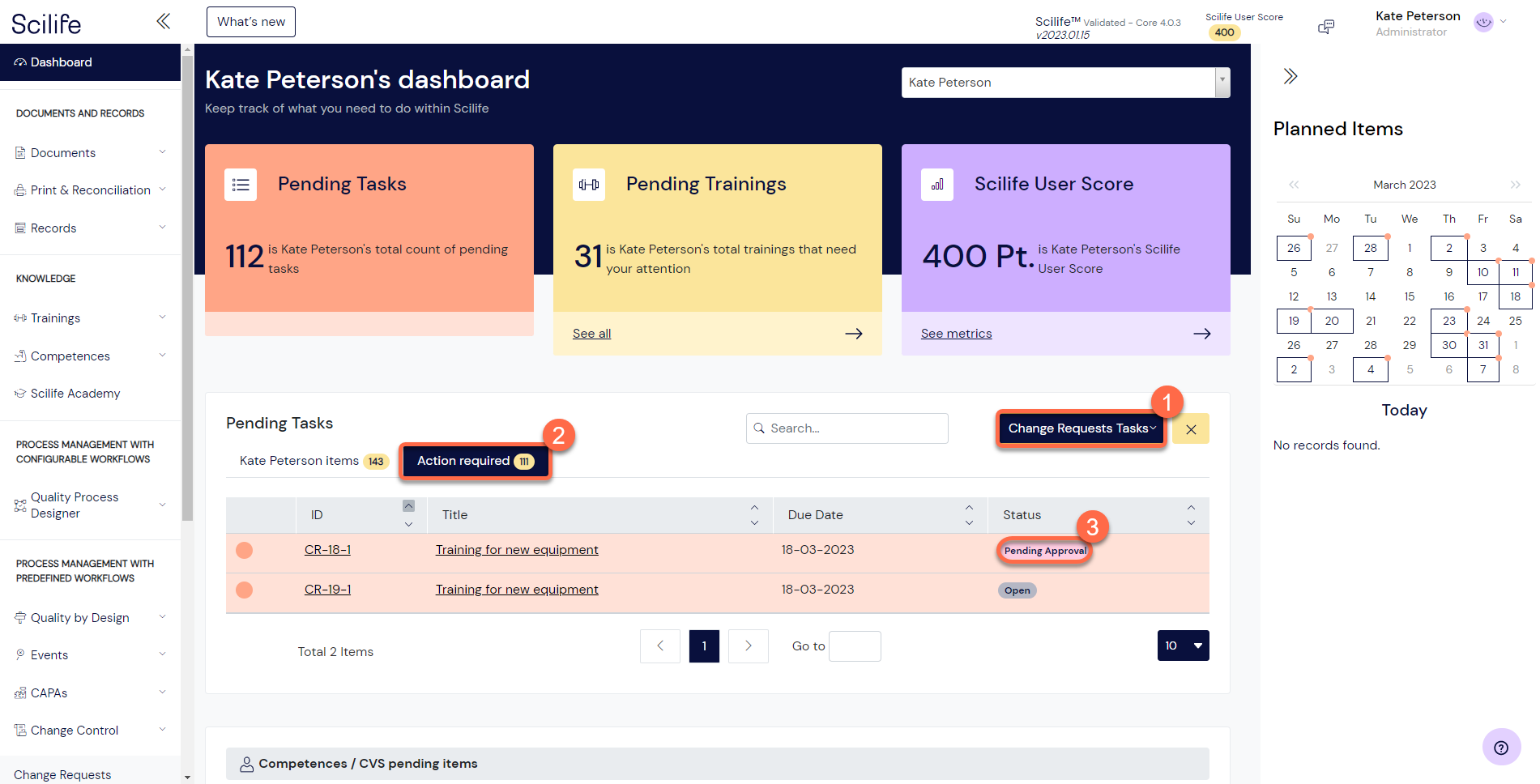1540x784 pixels.
Task: Open the help question mark button
Action: tap(1501, 748)
